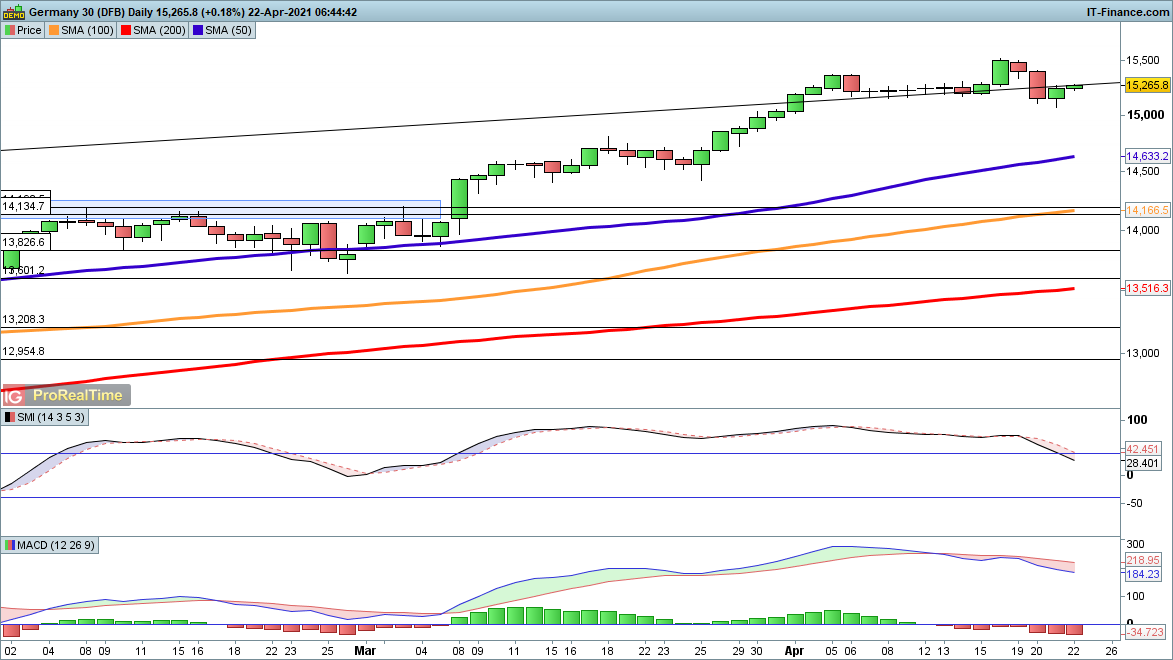1173x660 pixels.
Task: Click the DEMO candlestick icon in title bar
Action: tap(13, 12)
